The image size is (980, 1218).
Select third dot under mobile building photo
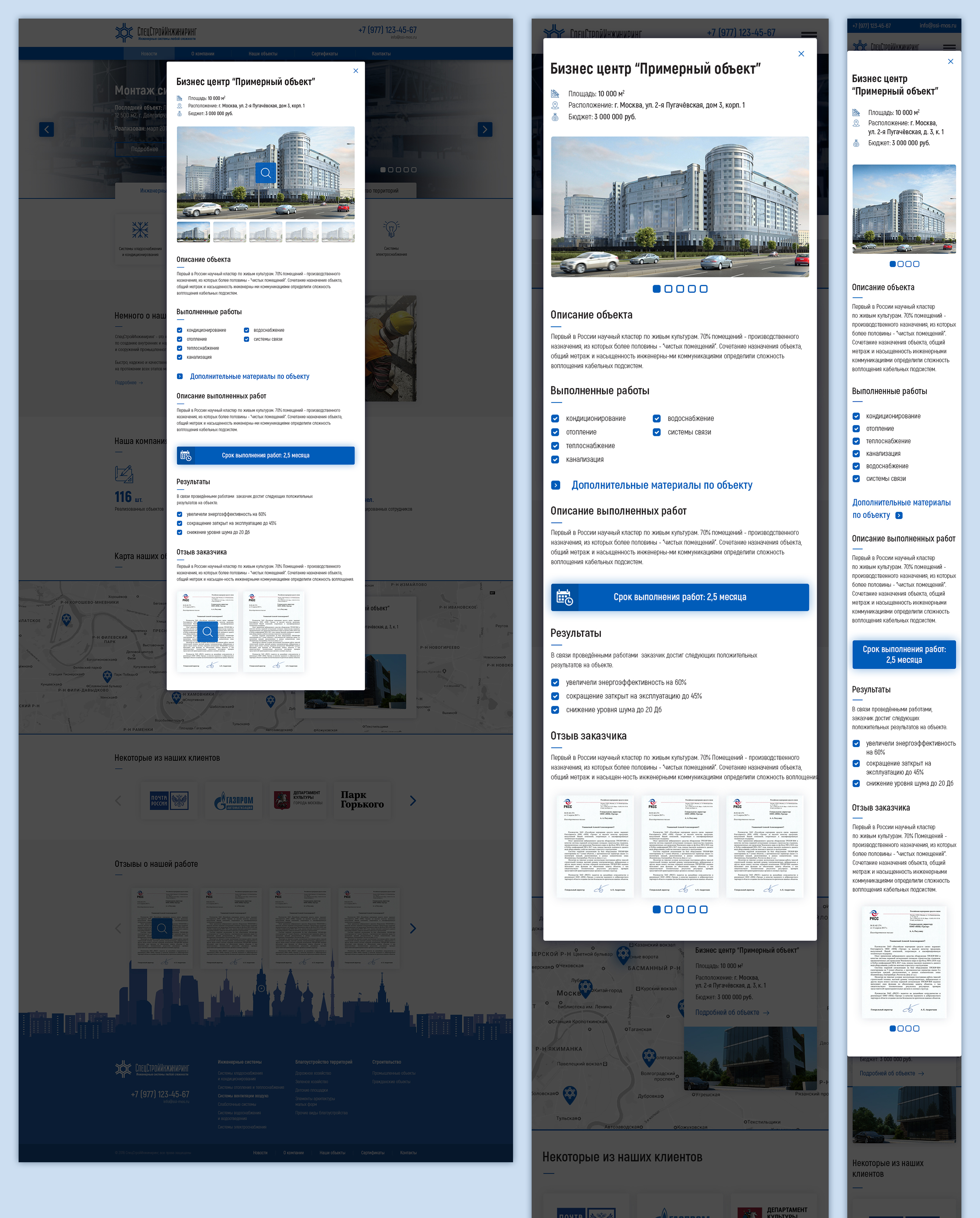[908, 264]
